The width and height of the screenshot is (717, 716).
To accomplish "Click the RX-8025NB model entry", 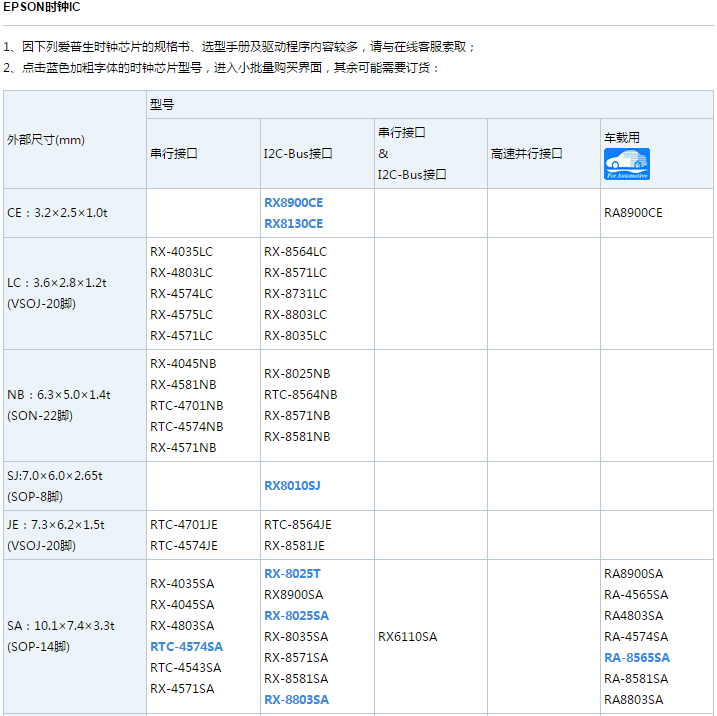I will click(x=297, y=374).
